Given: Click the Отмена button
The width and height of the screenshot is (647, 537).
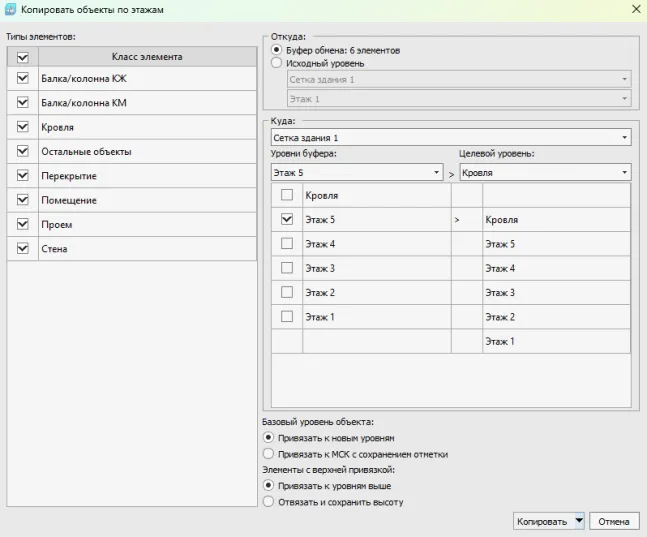Looking at the screenshot, I should pyautogui.click(x=614, y=521).
